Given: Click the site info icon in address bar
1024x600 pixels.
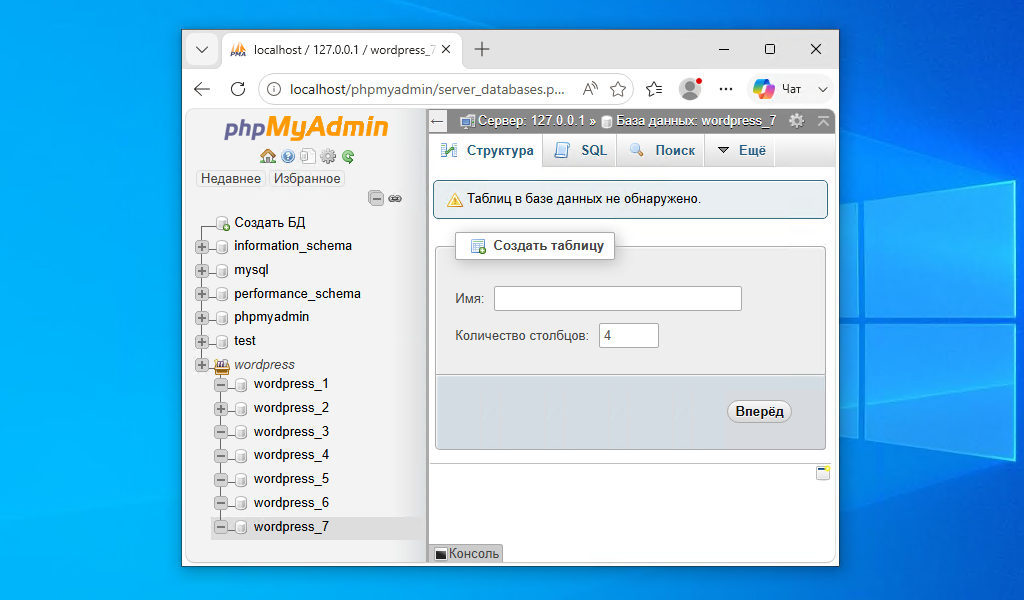Looking at the screenshot, I should (275, 89).
